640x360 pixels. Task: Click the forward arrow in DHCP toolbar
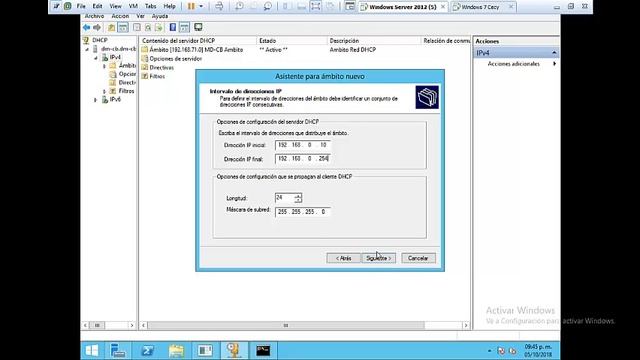(x=97, y=27)
